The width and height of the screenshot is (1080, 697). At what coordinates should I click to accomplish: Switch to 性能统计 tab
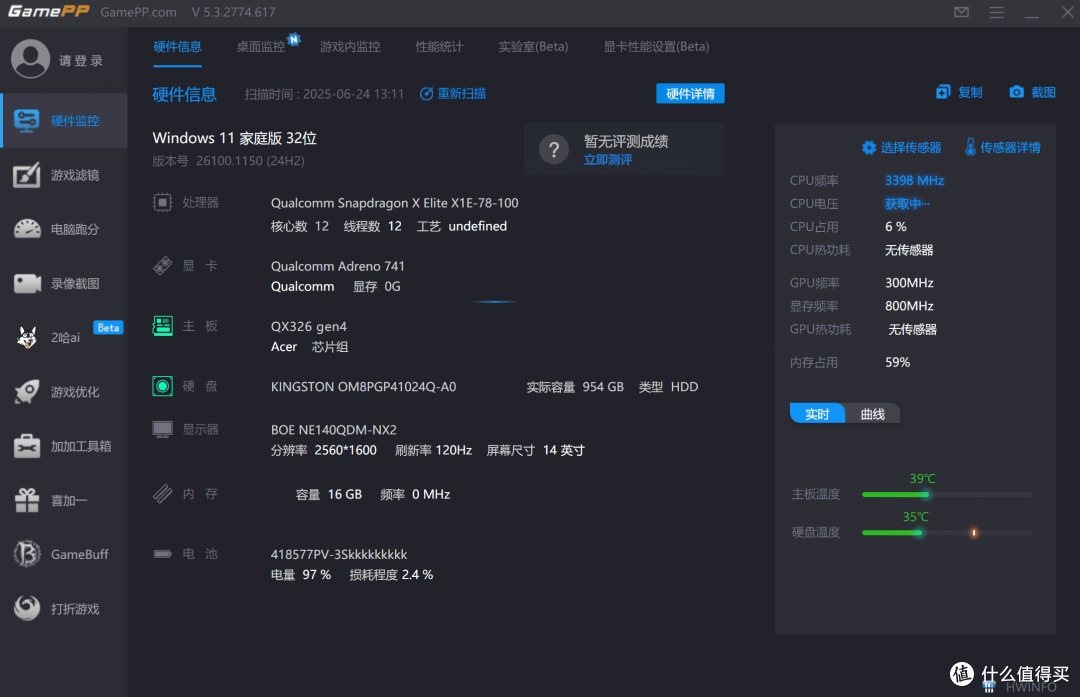point(439,47)
